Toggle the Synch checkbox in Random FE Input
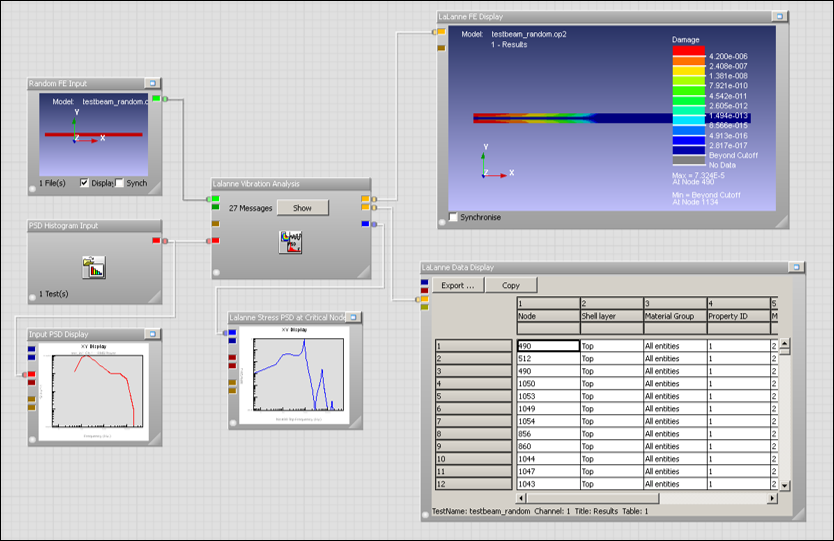 [119, 182]
